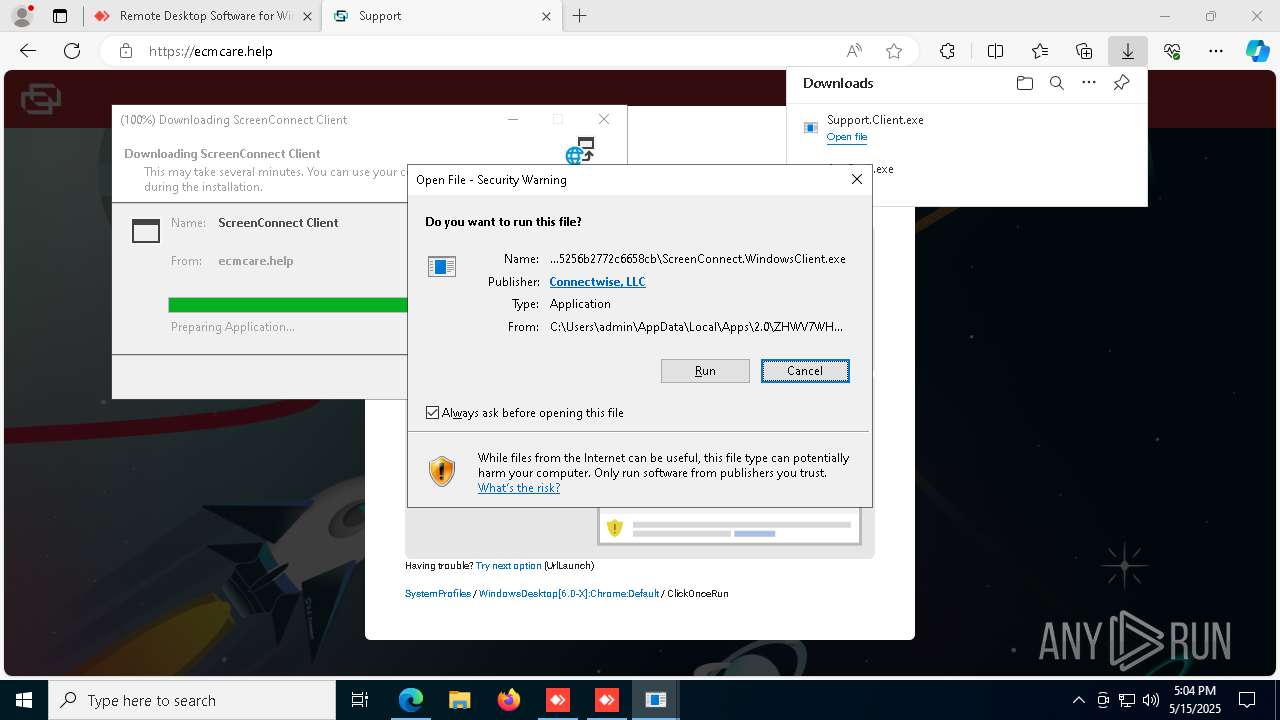Open File Explorer from the taskbar

pyautogui.click(x=460, y=700)
